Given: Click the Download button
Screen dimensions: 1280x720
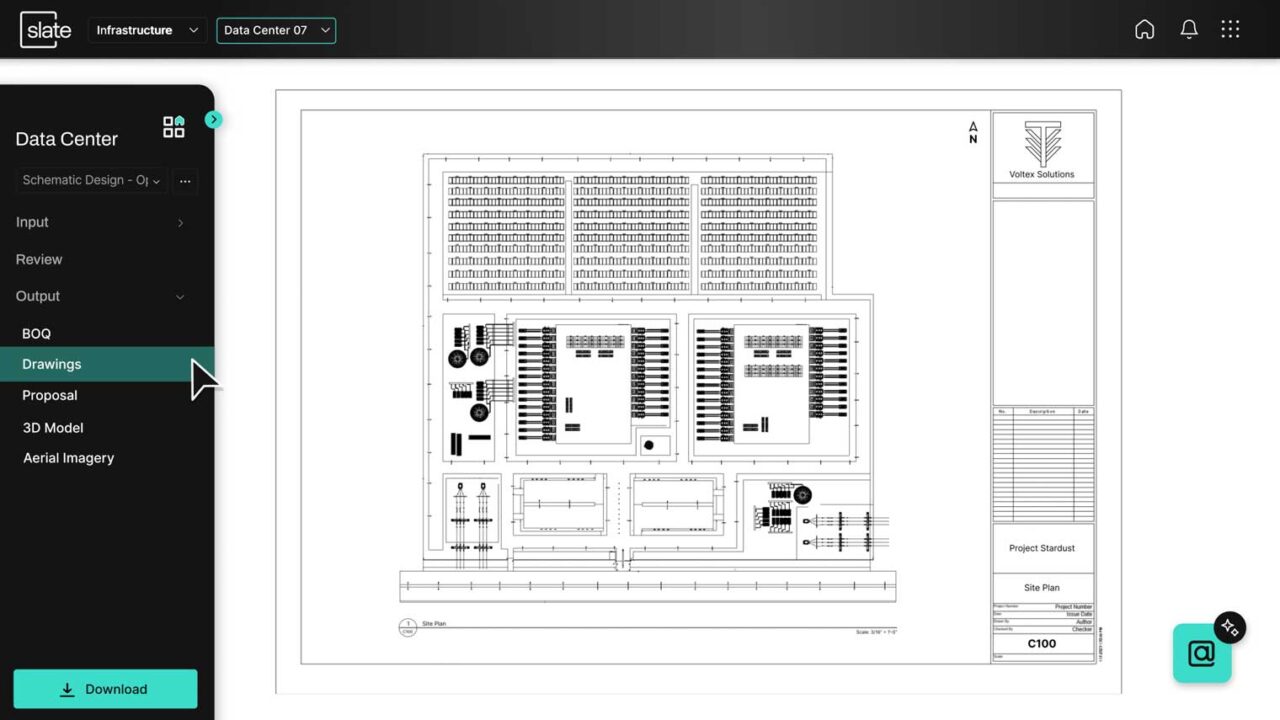Looking at the screenshot, I should point(105,689).
